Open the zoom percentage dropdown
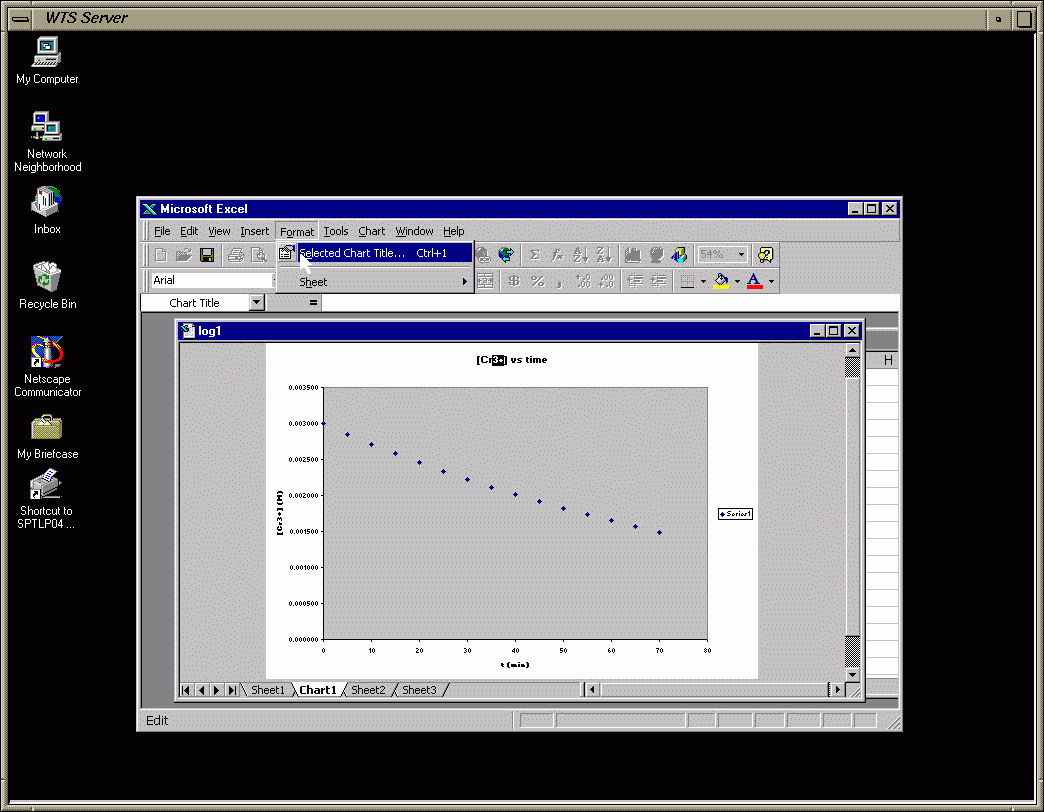The image size is (1044, 812). pos(741,255)
